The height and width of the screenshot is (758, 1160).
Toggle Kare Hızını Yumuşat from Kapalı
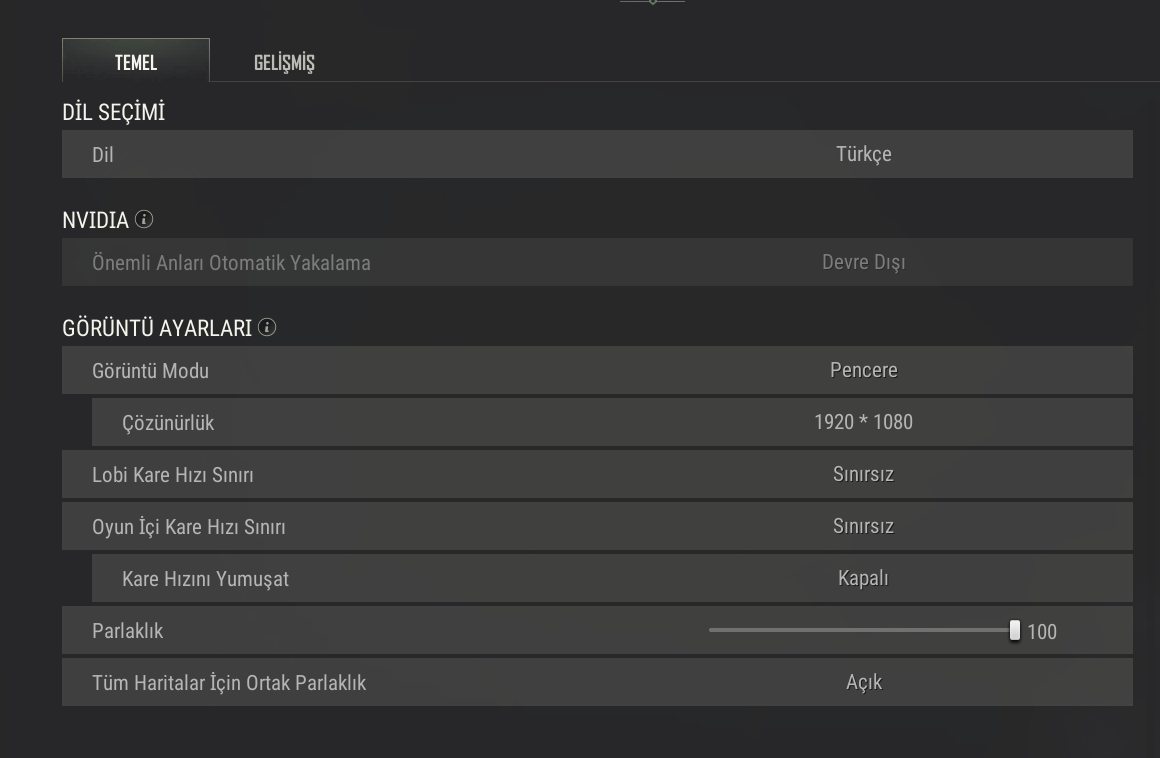coord(863,578)
